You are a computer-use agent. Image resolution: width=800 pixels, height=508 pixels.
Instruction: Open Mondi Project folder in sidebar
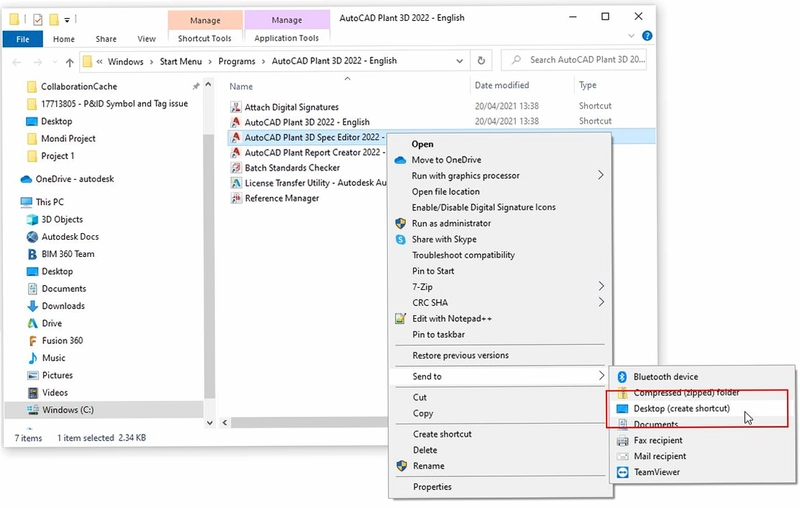(x=68, y=139)
